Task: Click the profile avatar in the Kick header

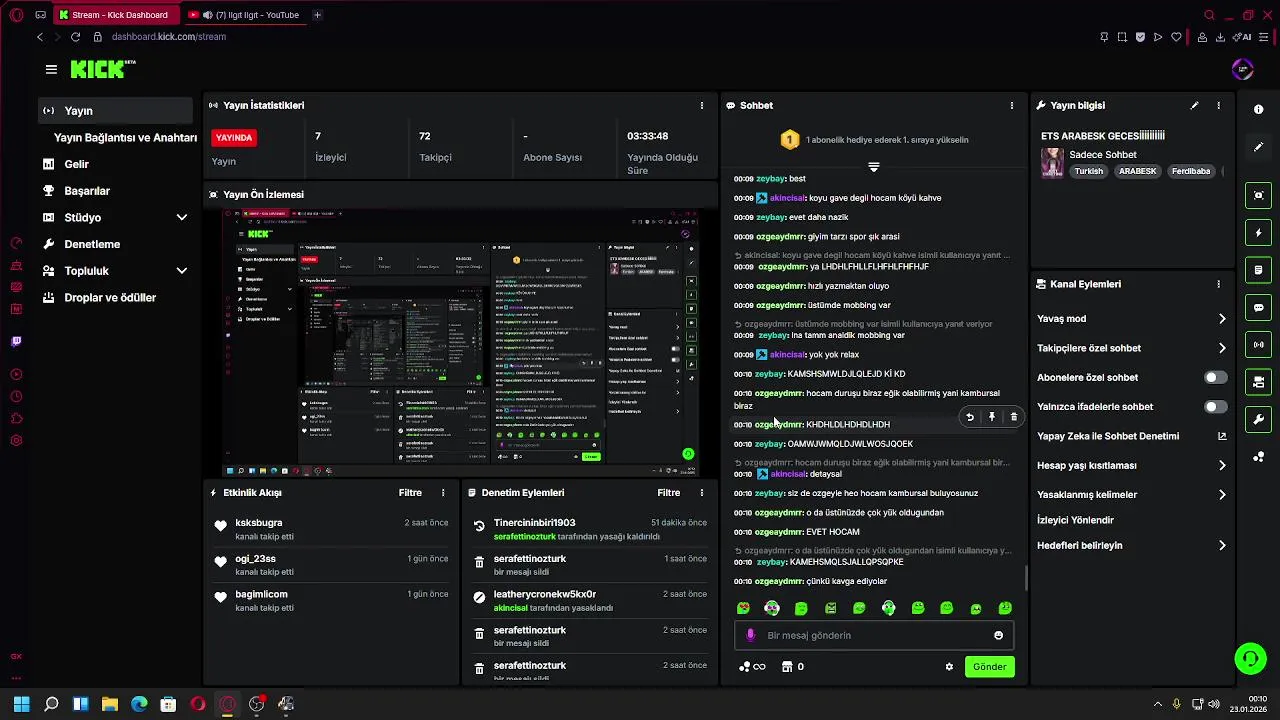Action: [x=1242, y=69]
